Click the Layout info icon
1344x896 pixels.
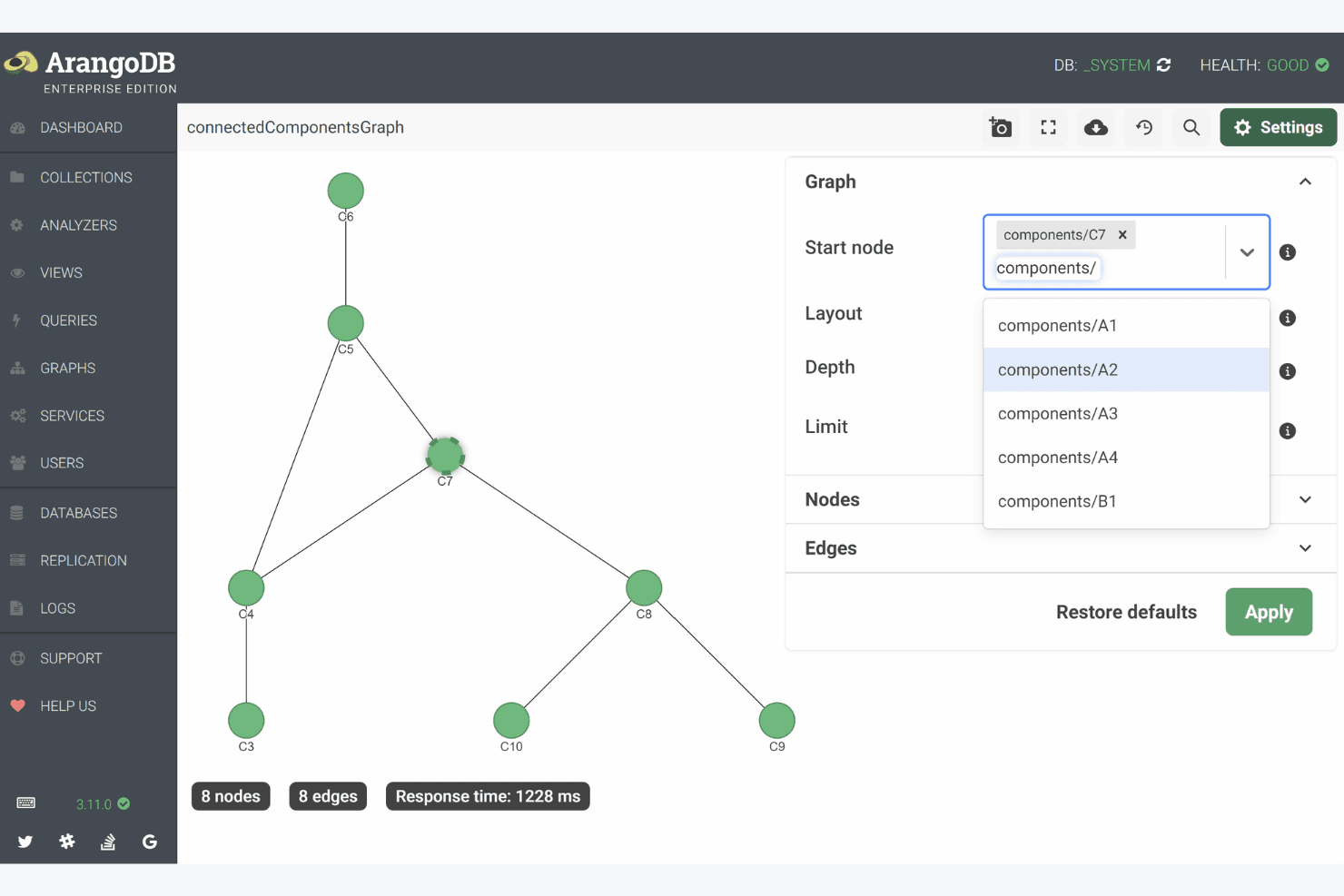(1288, 318)
